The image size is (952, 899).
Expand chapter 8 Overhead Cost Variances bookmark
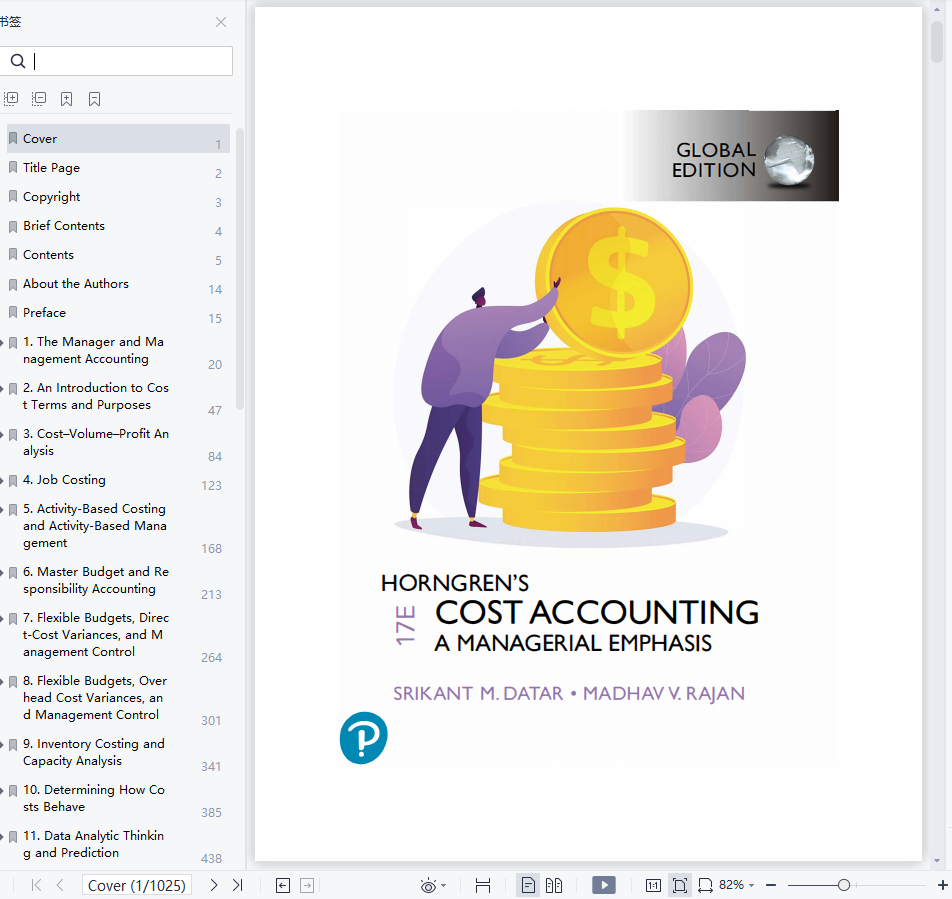[x=2, y=682]
